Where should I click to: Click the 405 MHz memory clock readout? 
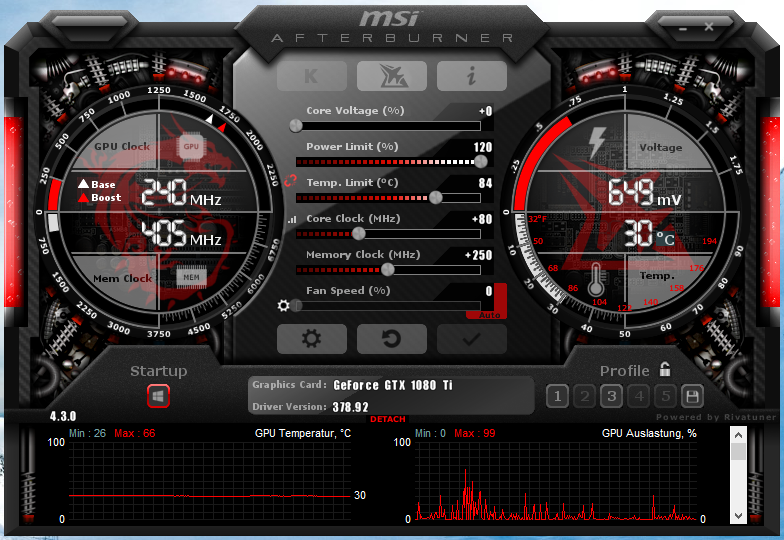click(182, 234)
